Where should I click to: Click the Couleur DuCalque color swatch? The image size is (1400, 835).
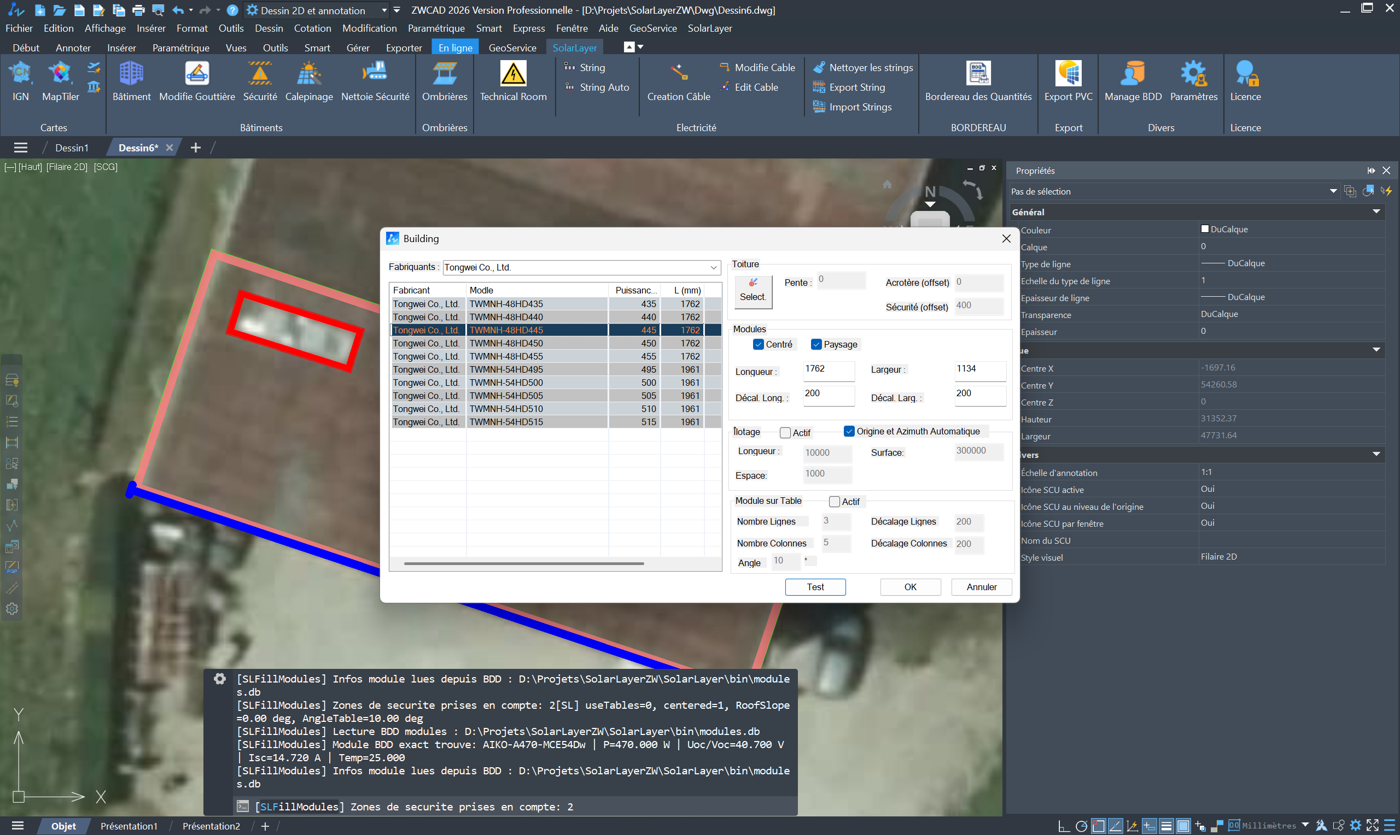tap(1205, 229)
